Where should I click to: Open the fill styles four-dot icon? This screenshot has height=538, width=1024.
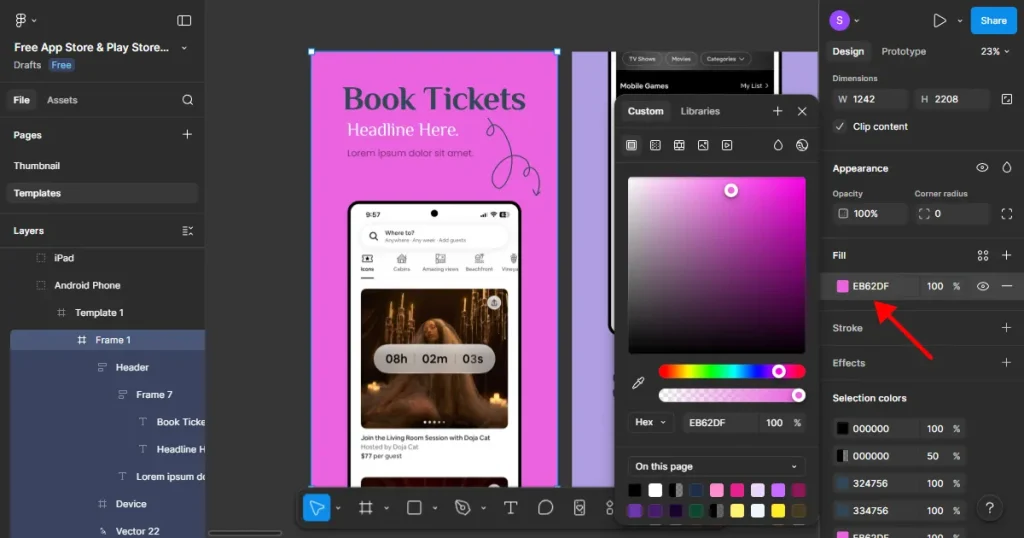[x=982, y=255]
